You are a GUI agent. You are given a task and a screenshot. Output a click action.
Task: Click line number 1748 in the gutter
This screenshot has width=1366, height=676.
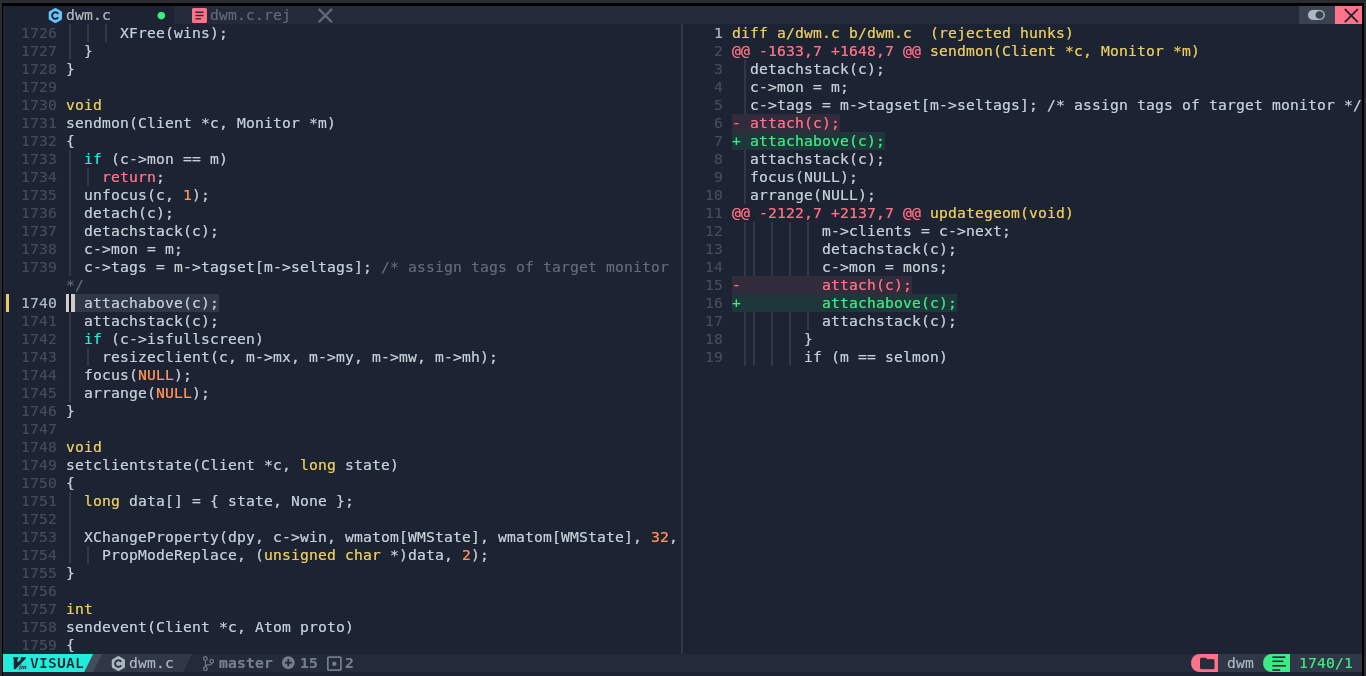pyautogui.click(x=39, y=447)
